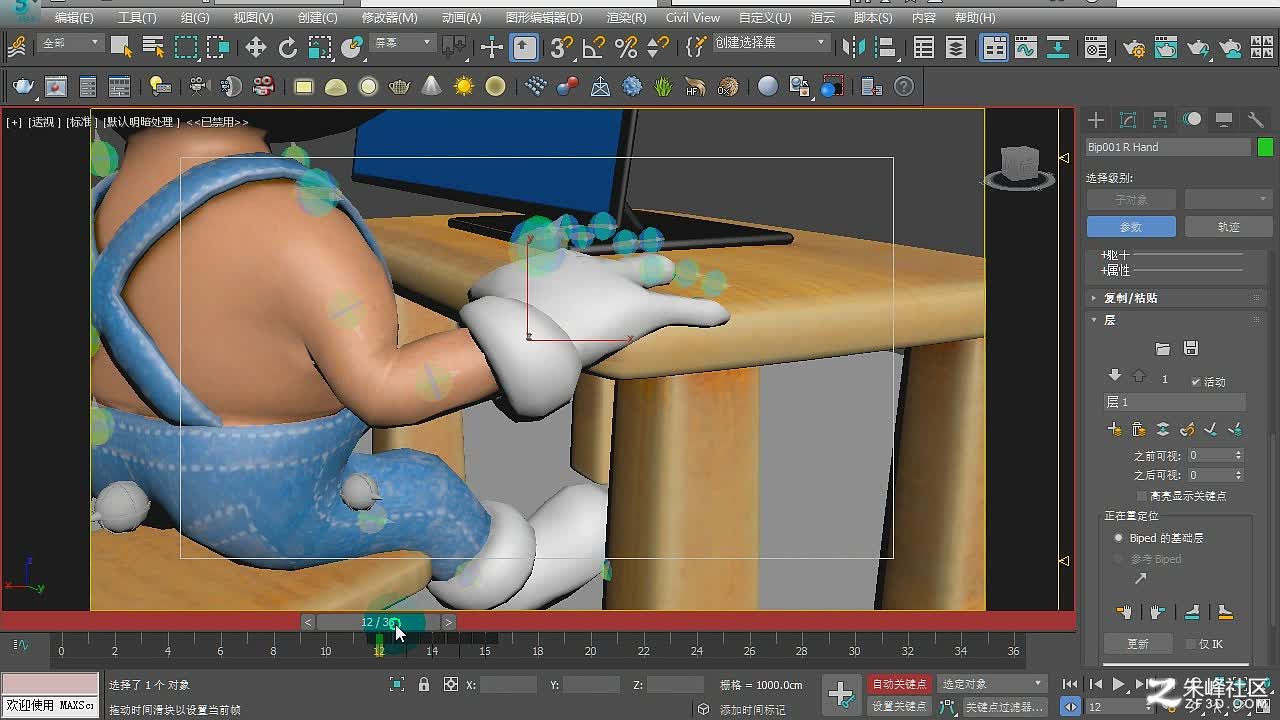Viewport: 1280px width, 720px height.
Task: Open Select by Name list tool
Action: [153, 47]
